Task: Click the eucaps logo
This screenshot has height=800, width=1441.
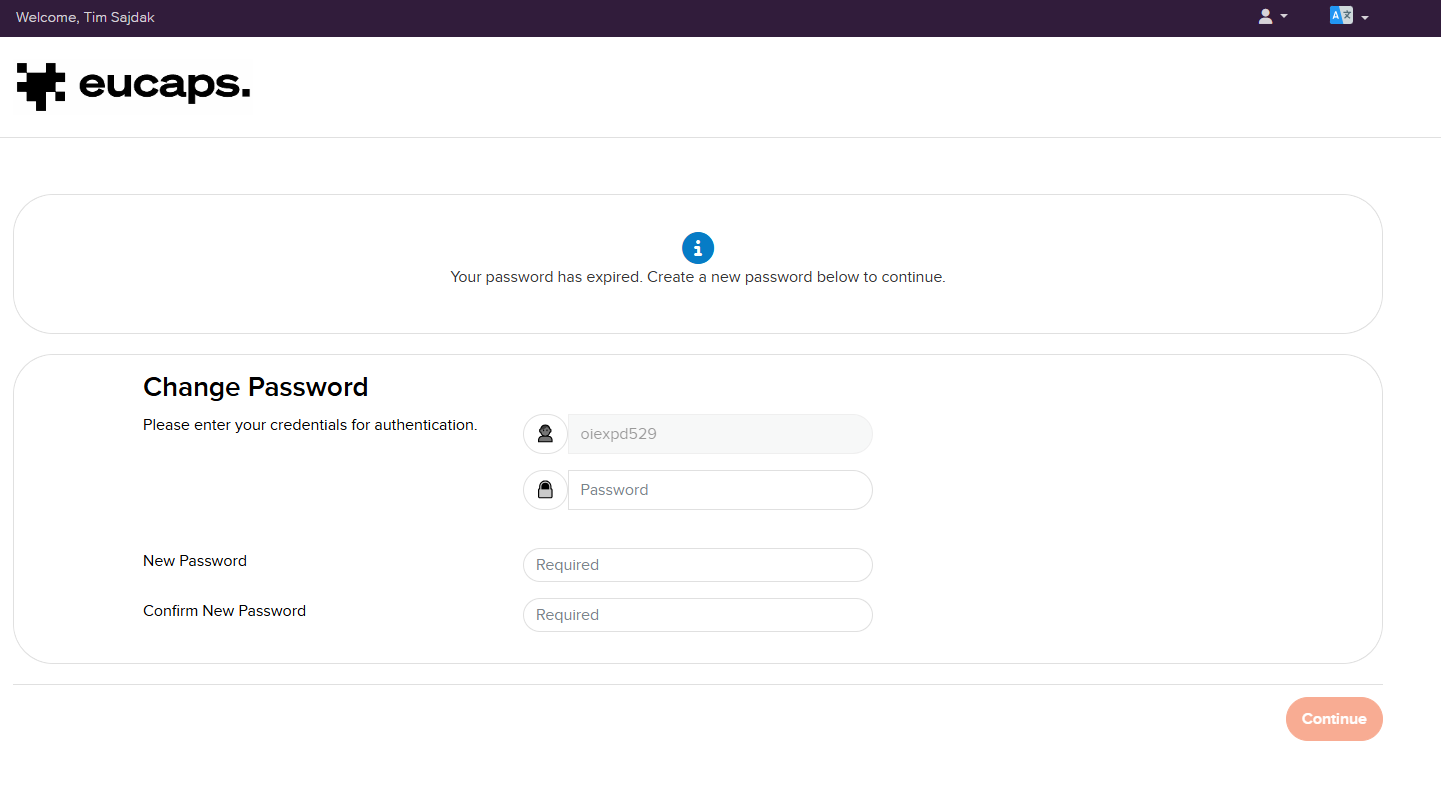Action: pyautogui.click(x=133, y=86)
